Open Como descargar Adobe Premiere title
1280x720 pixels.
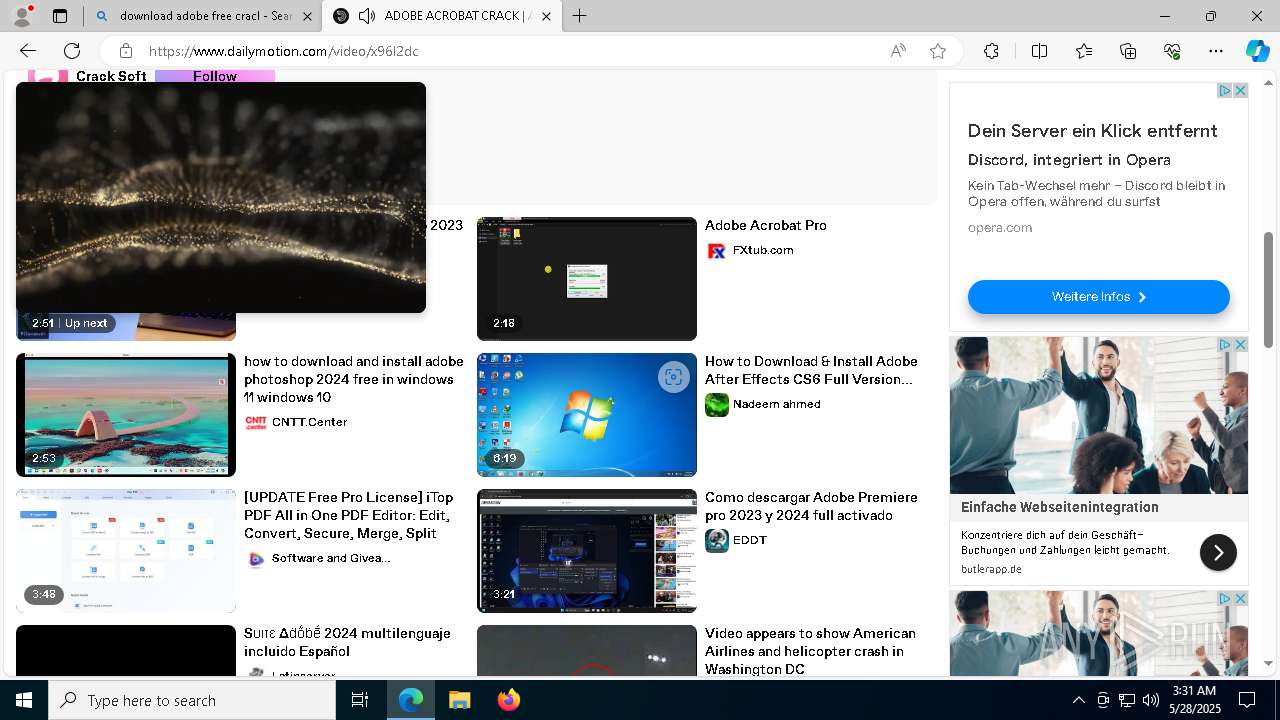811,506
